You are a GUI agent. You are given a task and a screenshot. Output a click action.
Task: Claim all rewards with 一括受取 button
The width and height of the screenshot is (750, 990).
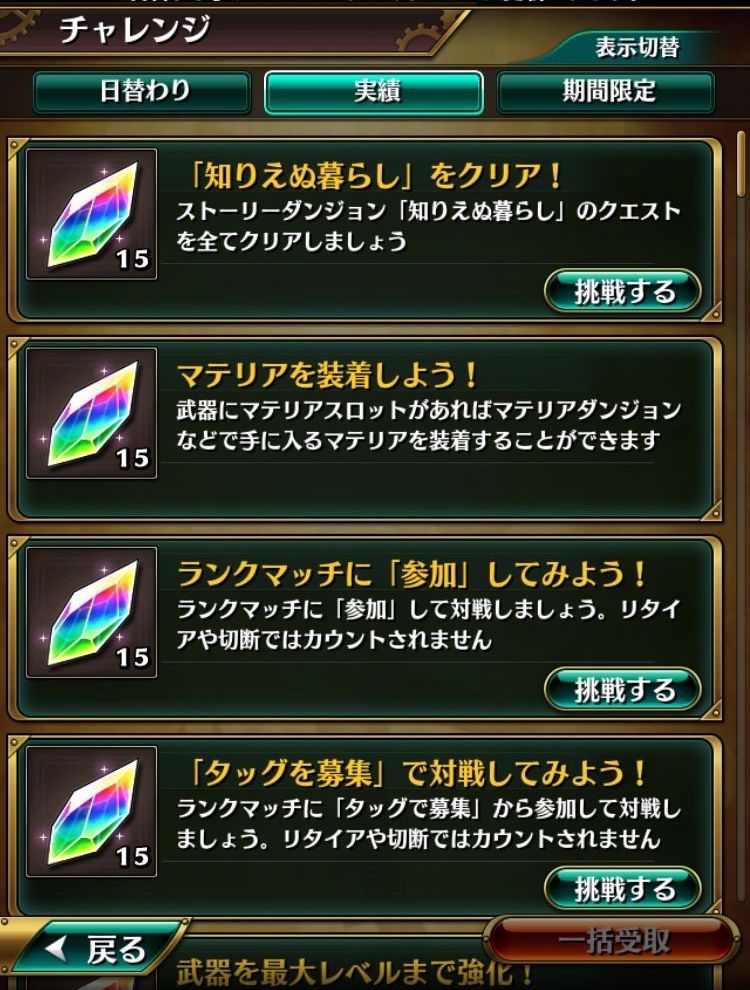pyautogui.click(x=612, y=941)
